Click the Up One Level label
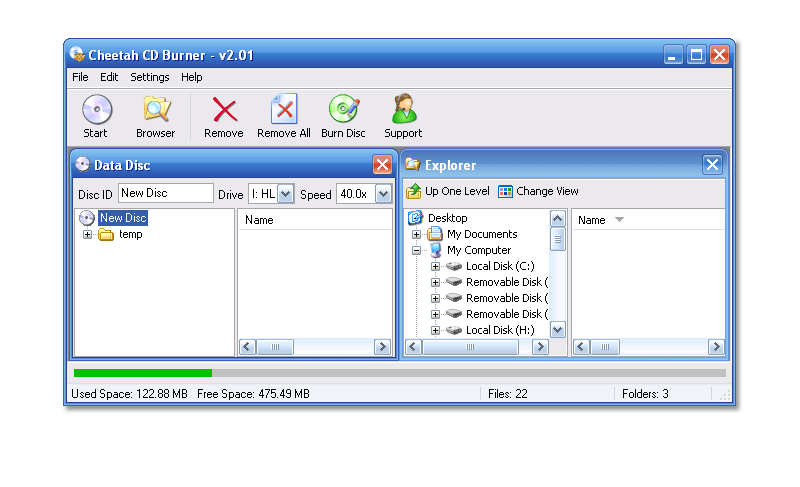 pyautogui.click(x=457, y=191)
